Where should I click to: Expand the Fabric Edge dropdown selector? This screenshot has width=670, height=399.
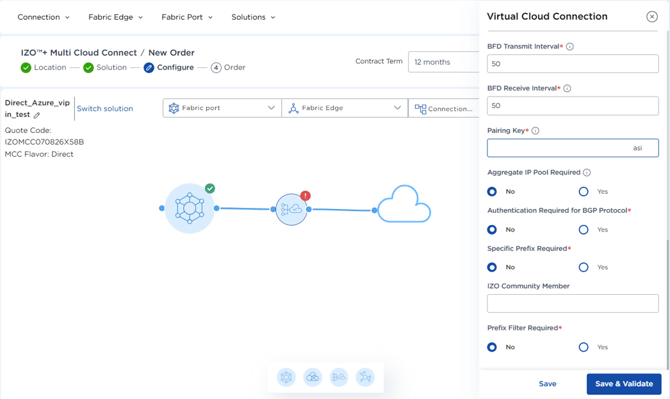345,108
